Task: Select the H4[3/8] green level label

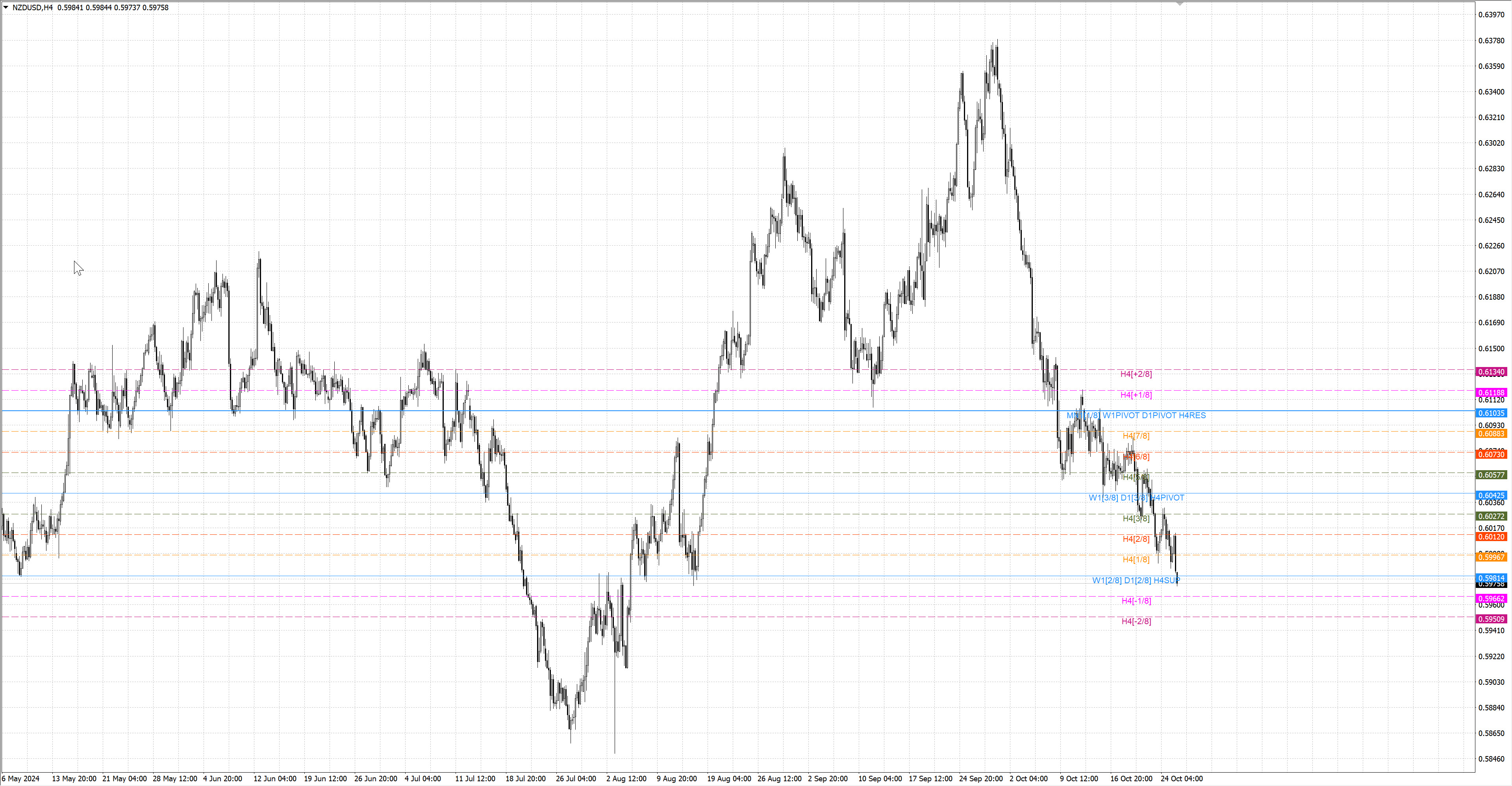Action: pos(1136,518)
